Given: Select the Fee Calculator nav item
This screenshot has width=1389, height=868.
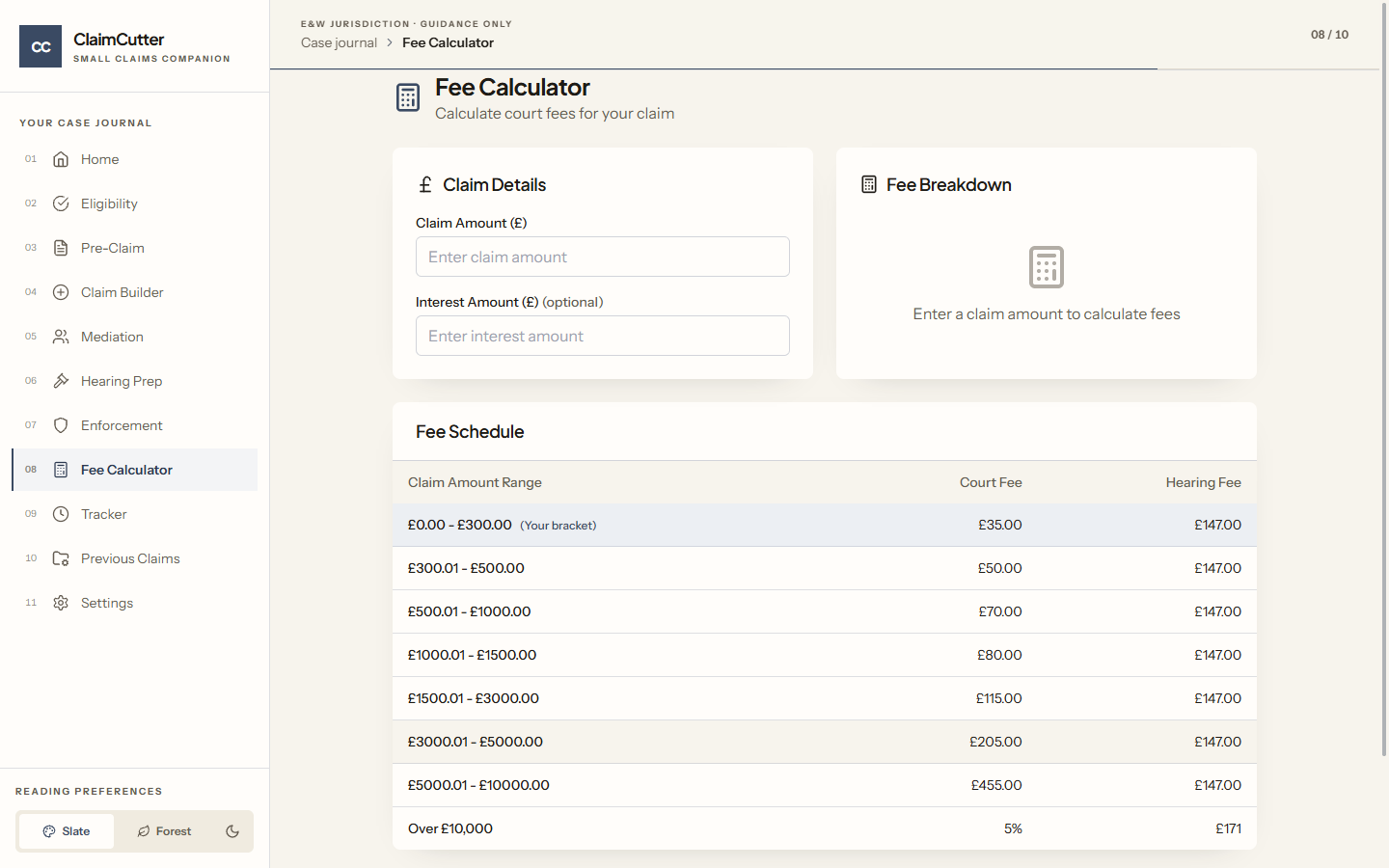Looking at the screenshot, I should pyautogui.click(x=135, y=470).
